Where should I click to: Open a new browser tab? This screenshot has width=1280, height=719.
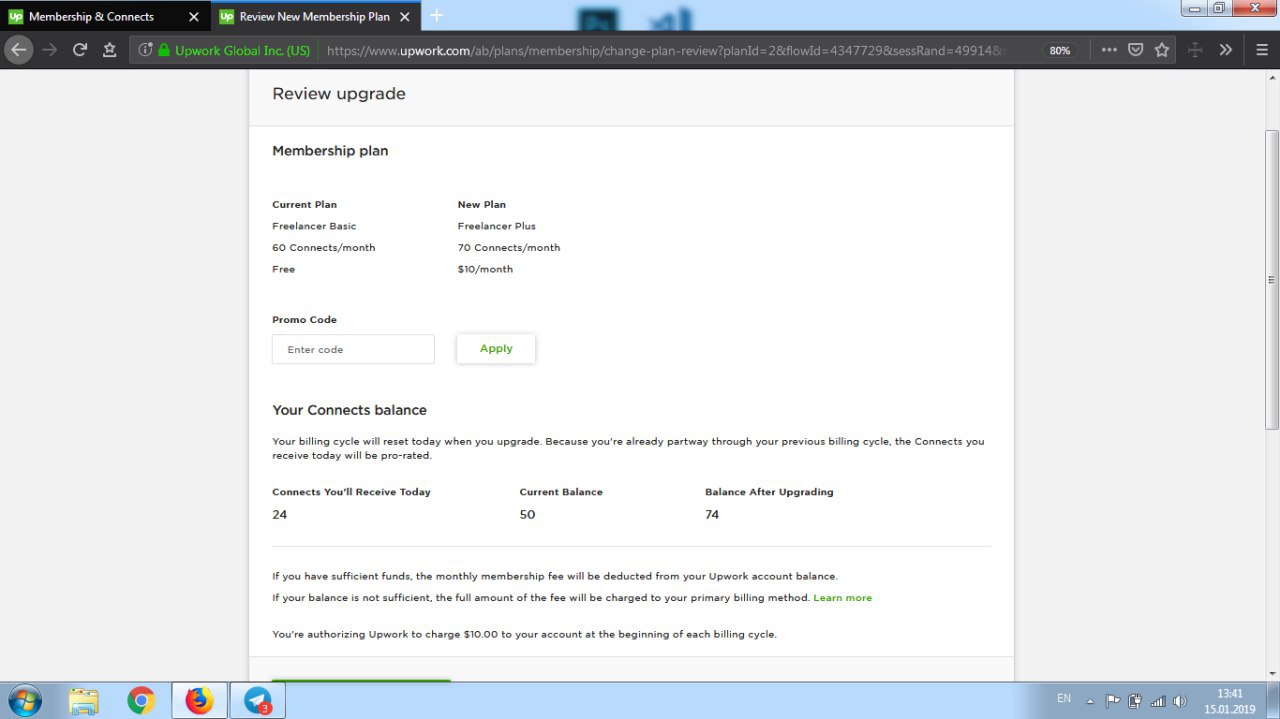[436, 16]
